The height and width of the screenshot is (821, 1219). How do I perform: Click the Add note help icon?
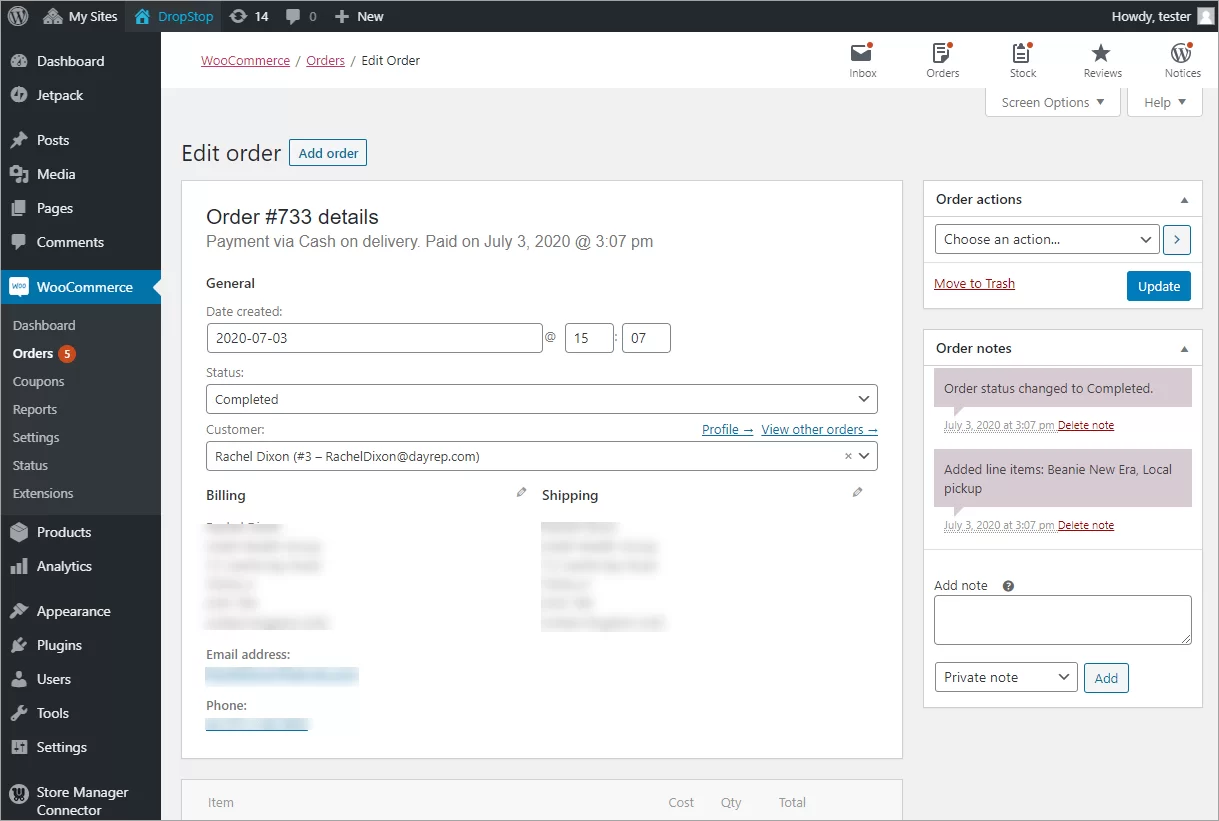1008,586
